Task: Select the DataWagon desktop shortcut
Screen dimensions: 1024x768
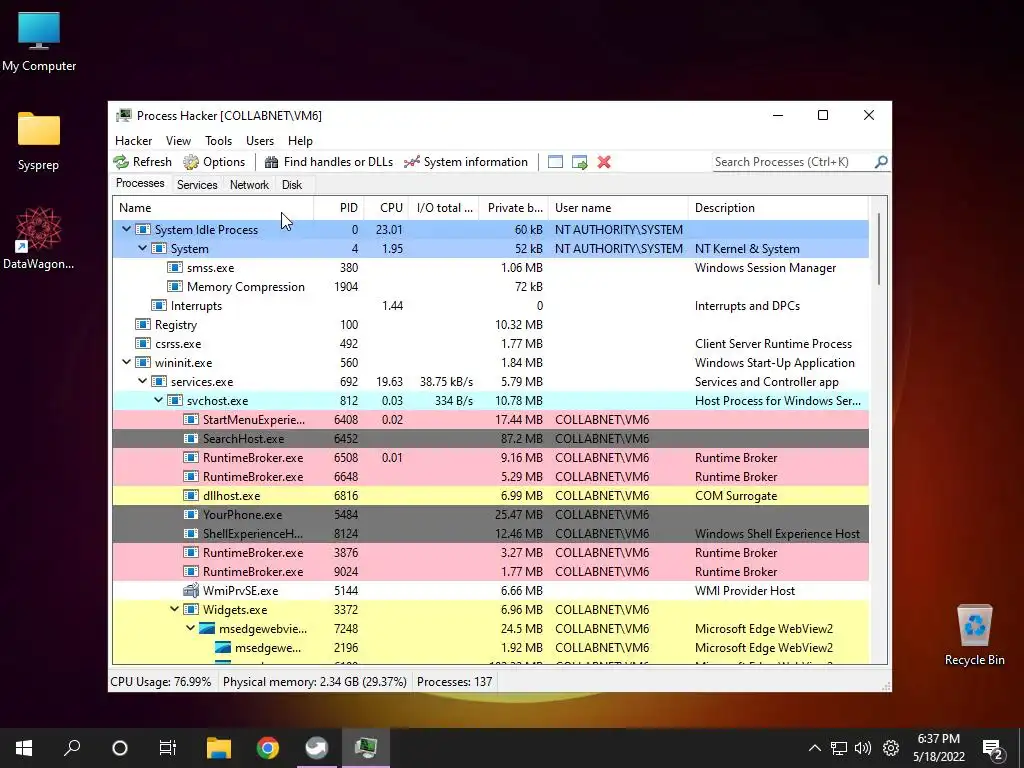Action: (39, 238)
